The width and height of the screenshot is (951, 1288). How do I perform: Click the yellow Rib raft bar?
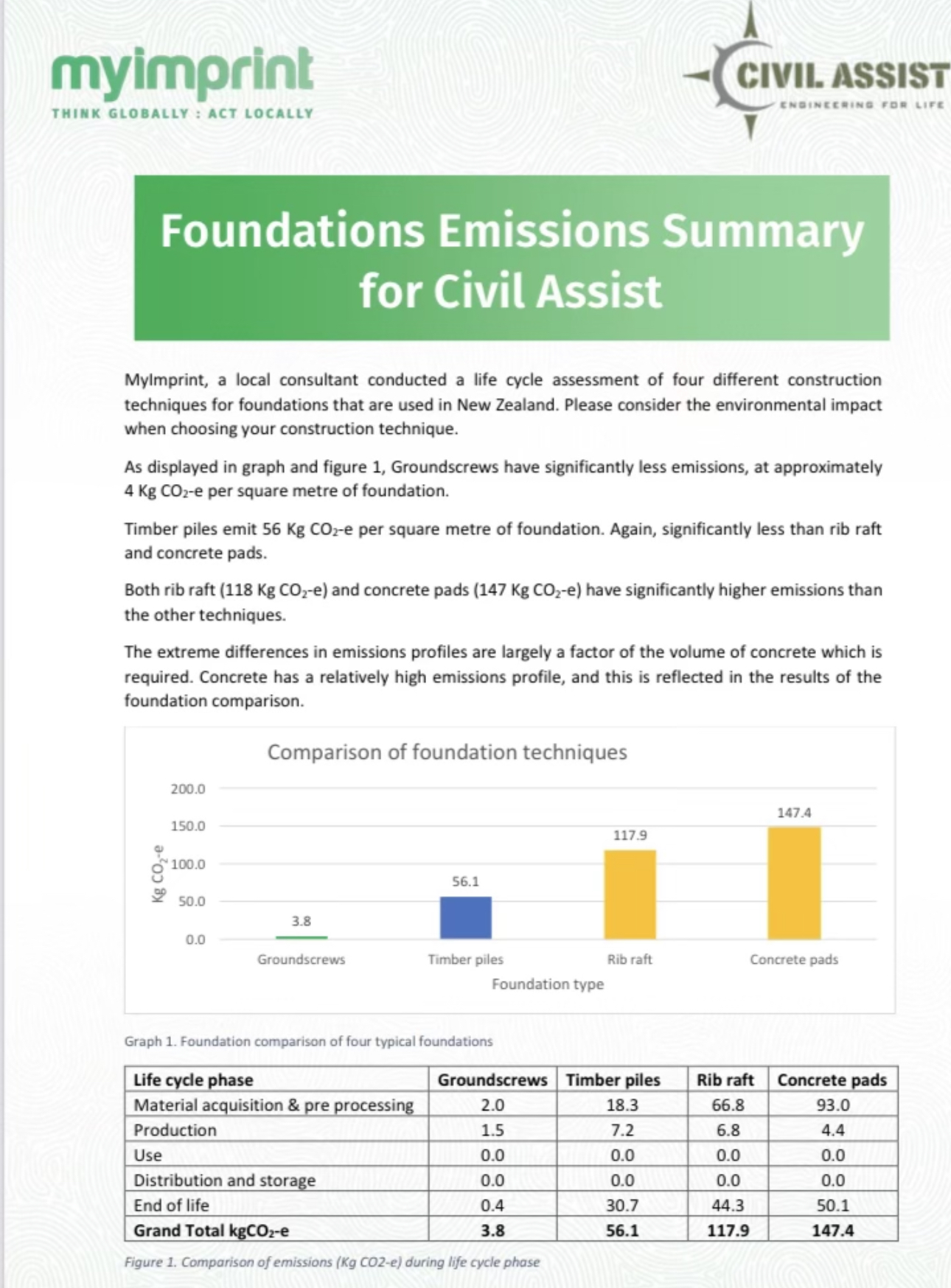tap(630, 895)
